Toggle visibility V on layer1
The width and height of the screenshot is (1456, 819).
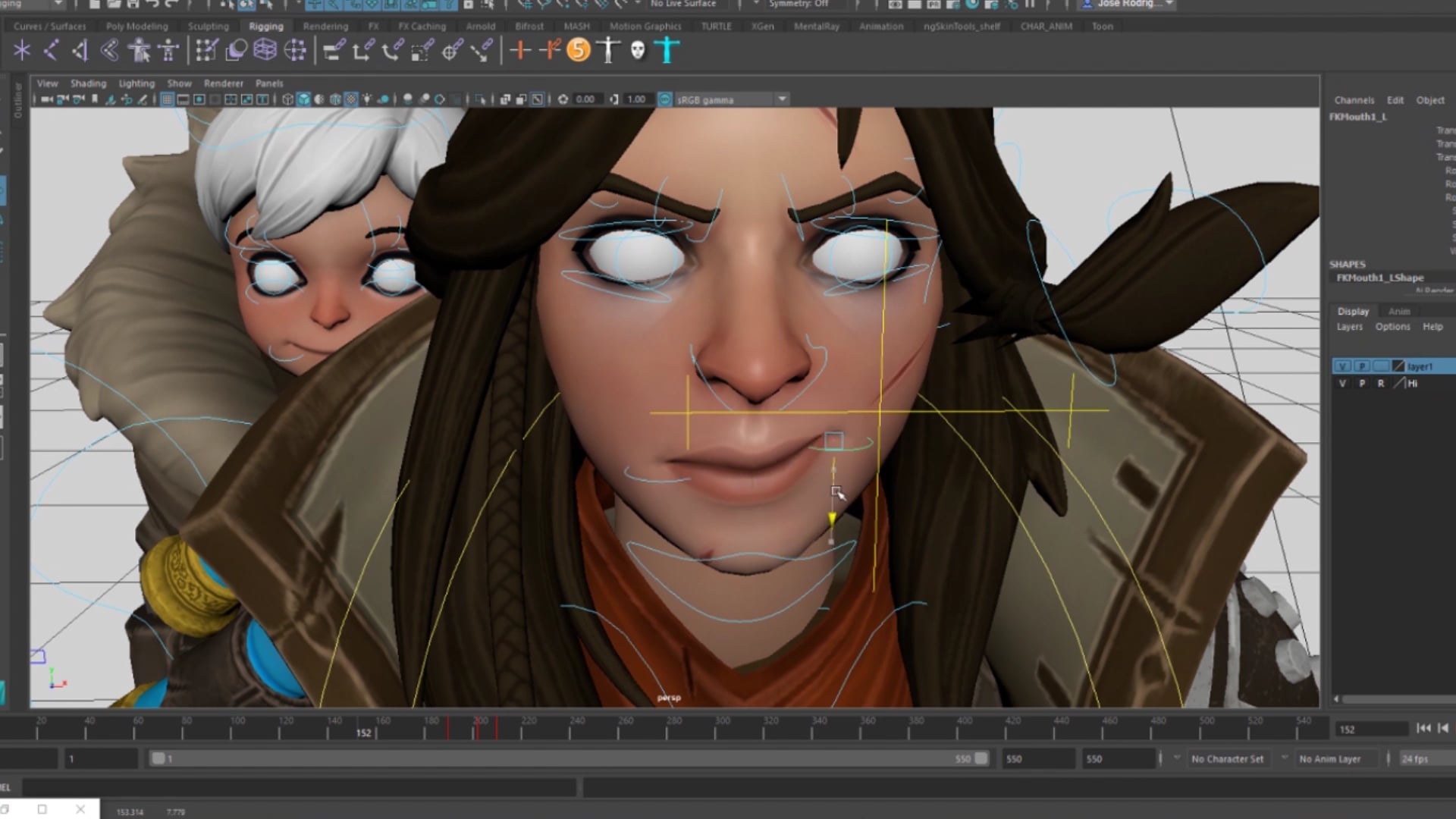pyautogui.click(x=1342, y=366)
